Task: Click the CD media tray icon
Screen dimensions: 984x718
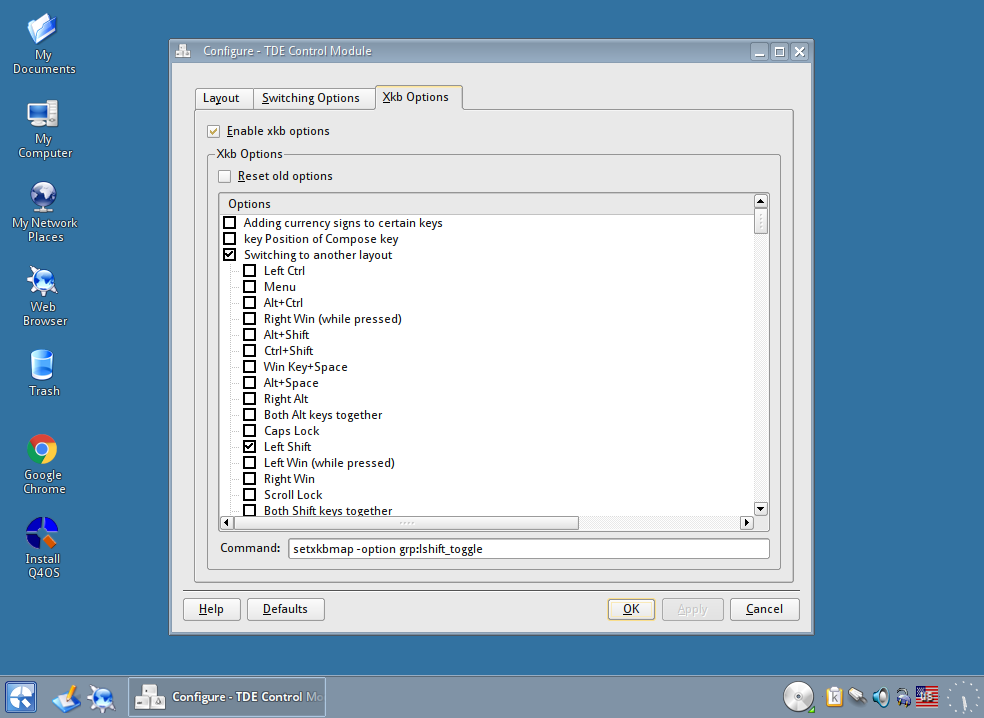Action: point(798,697)
